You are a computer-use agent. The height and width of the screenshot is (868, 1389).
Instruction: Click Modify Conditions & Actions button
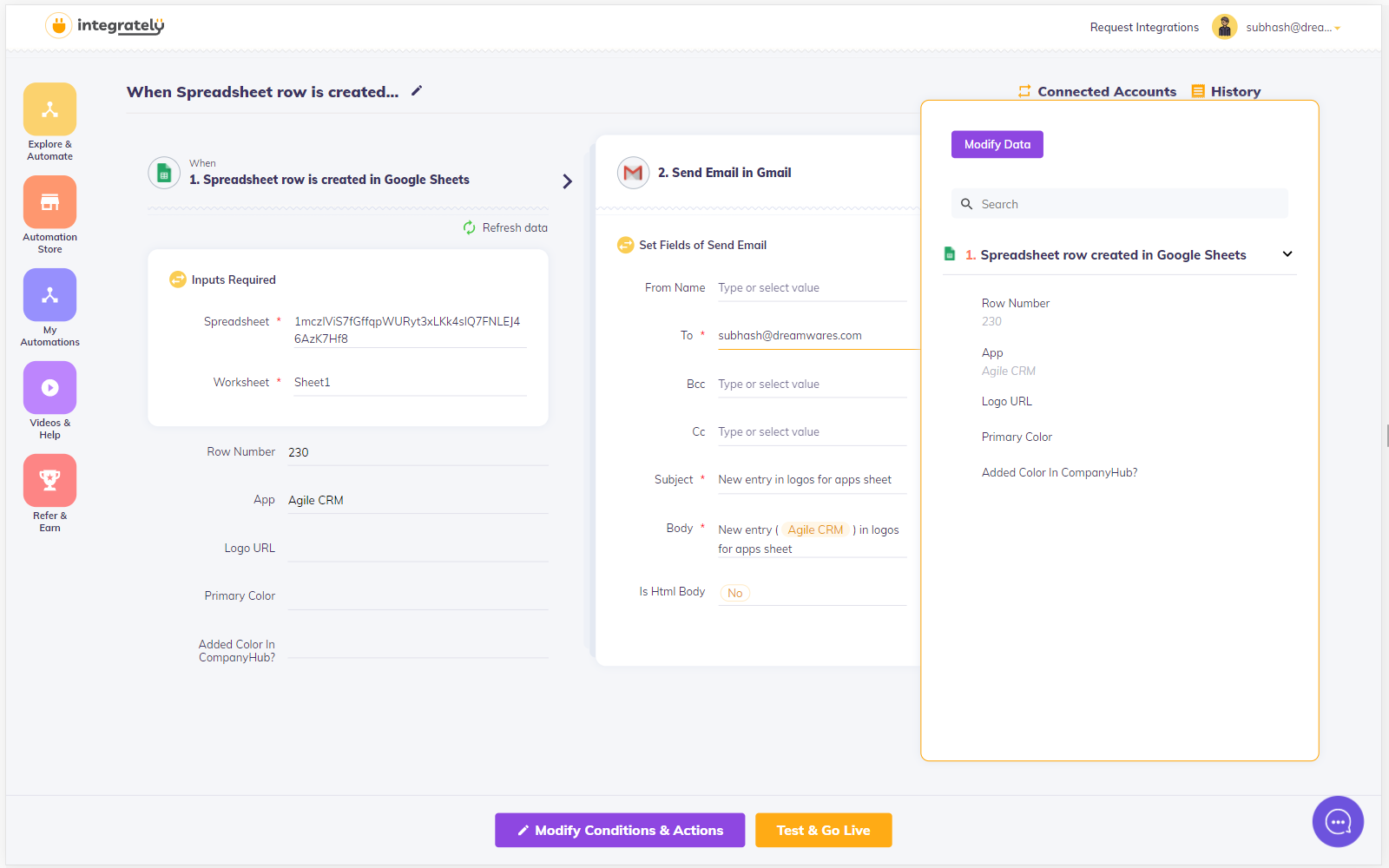tap(620, 830)
